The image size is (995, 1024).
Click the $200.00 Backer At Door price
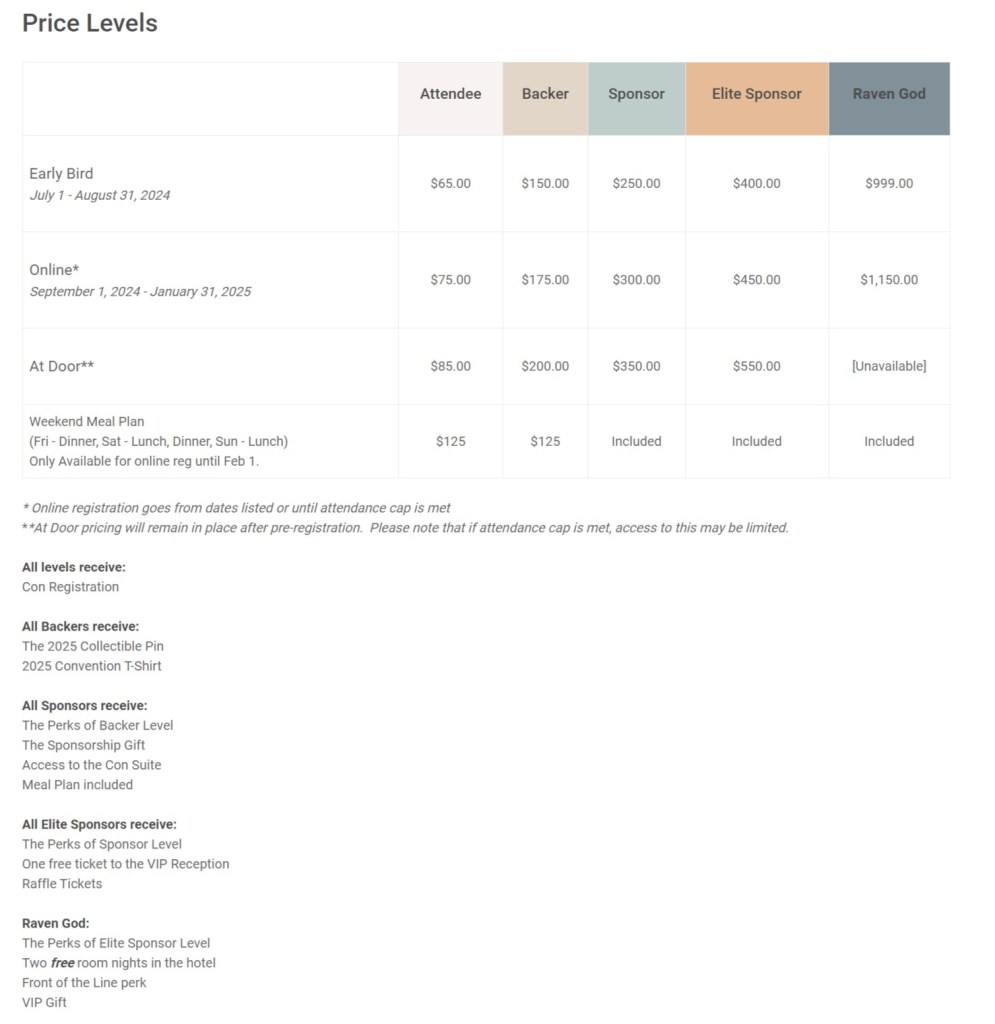tap(545, 366)
